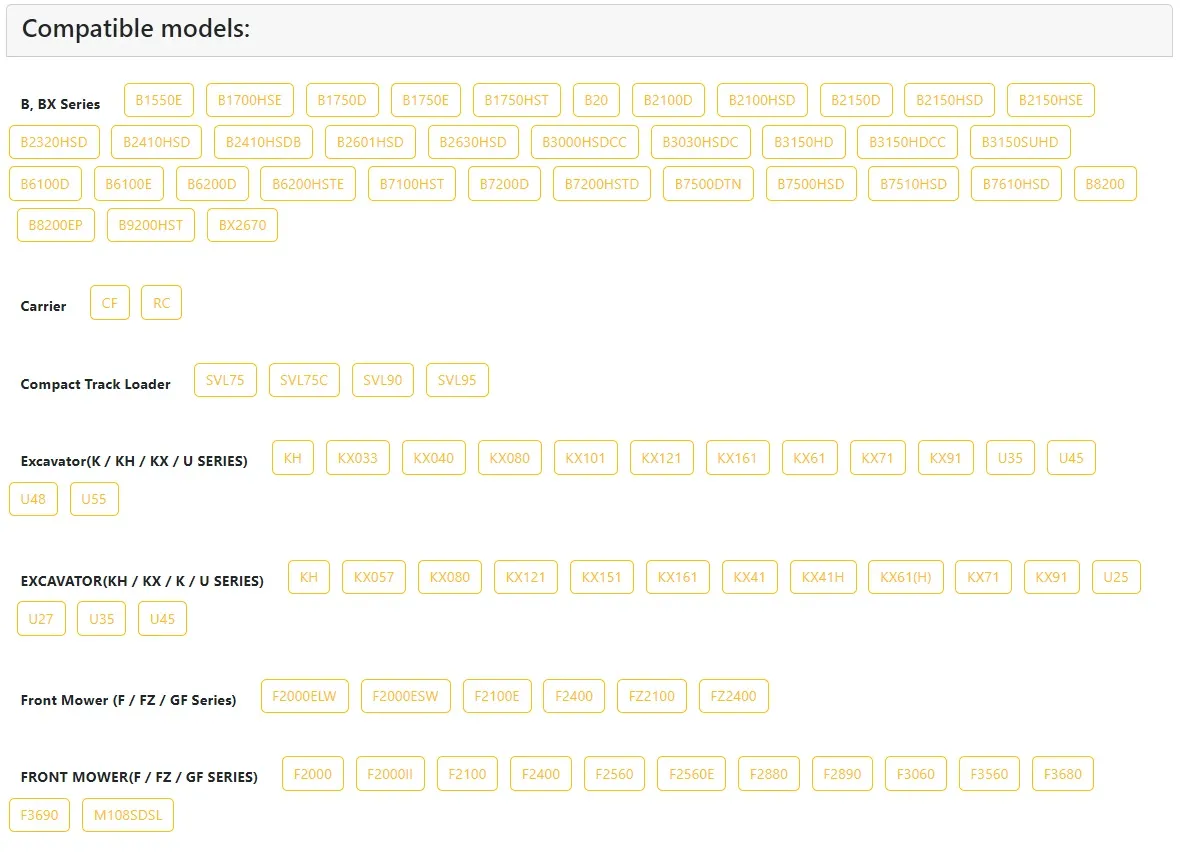Image resolution: width=1180 pixels, height=864 pixels.
Task: Click the B8200 model tag
Action: click(1105, 184)
